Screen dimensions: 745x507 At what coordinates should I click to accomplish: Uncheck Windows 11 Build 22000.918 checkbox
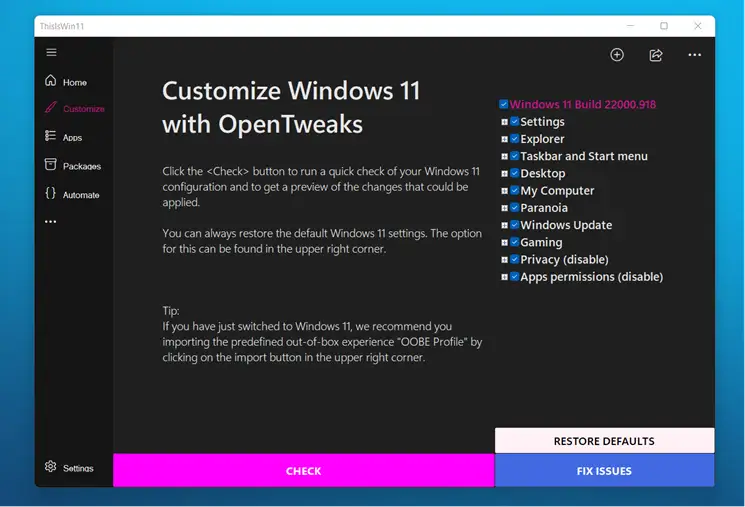(504, 104)
